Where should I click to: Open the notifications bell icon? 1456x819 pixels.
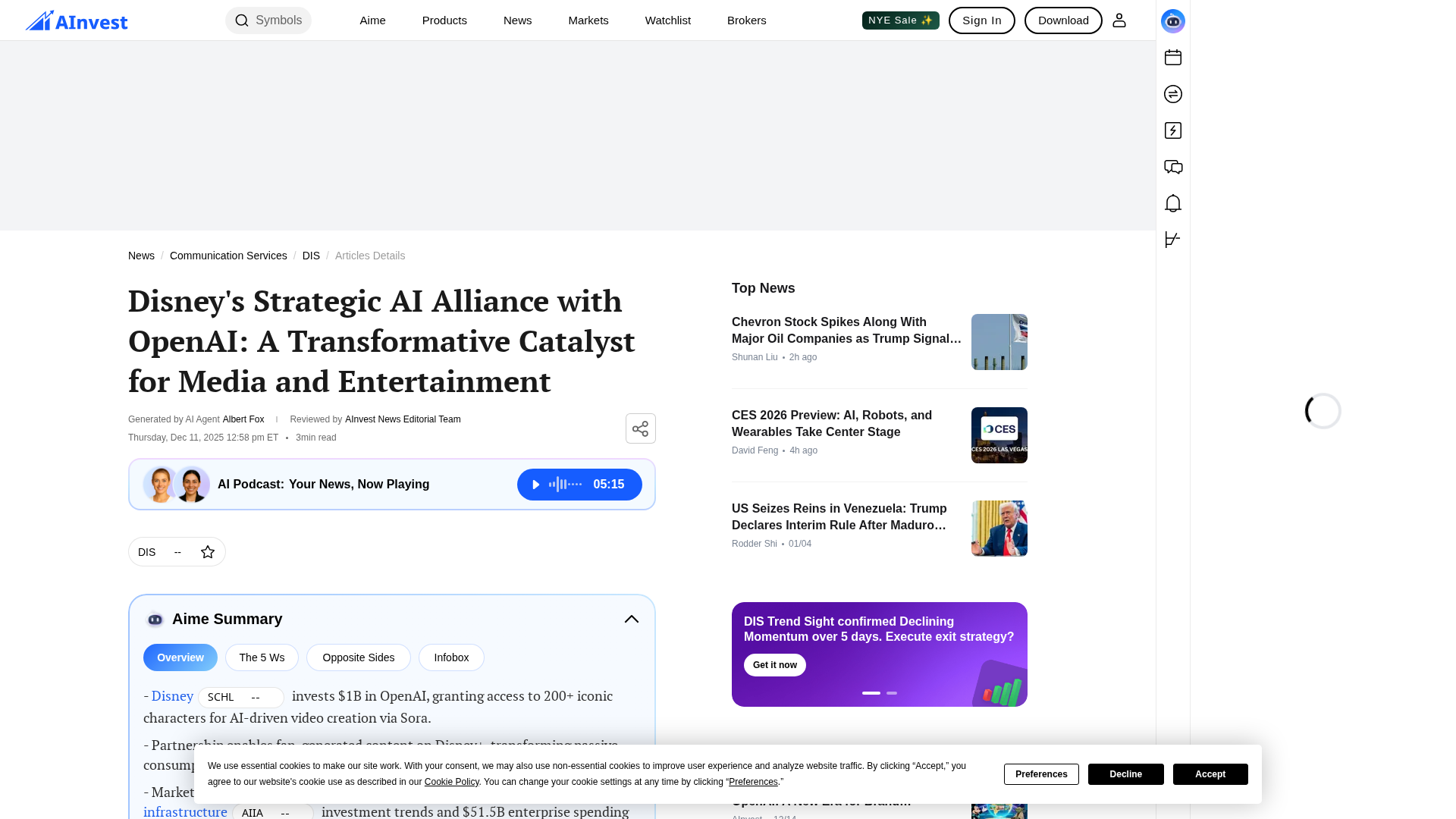pos(1172,203)
